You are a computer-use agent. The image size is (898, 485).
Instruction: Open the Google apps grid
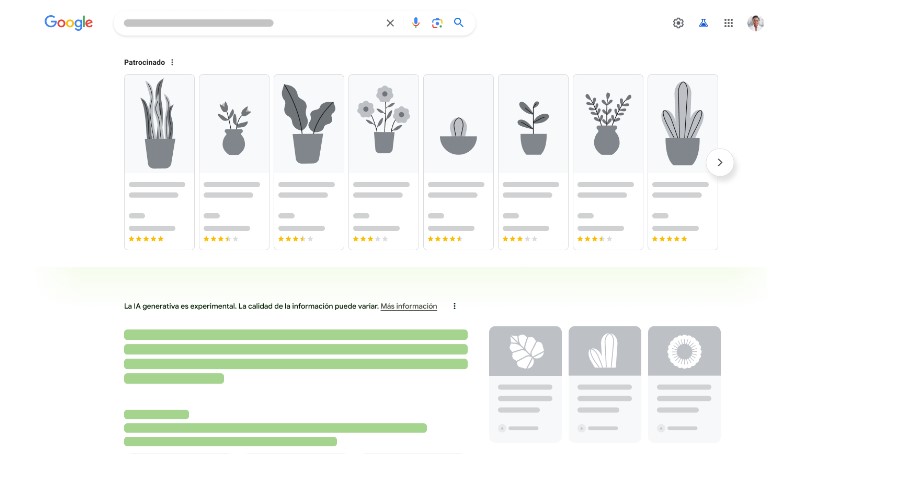[728, 23]
